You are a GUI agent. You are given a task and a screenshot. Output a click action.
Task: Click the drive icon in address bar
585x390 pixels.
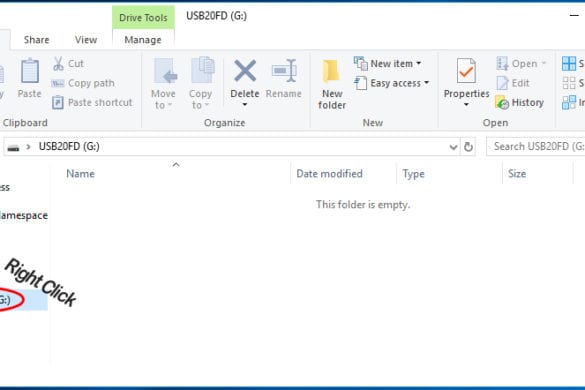13,147
